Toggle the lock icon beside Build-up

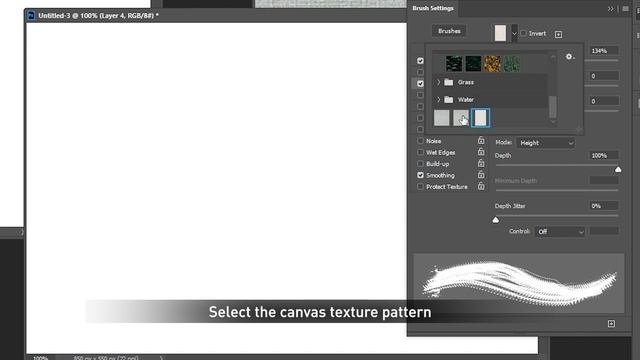[x=481, y=163]
